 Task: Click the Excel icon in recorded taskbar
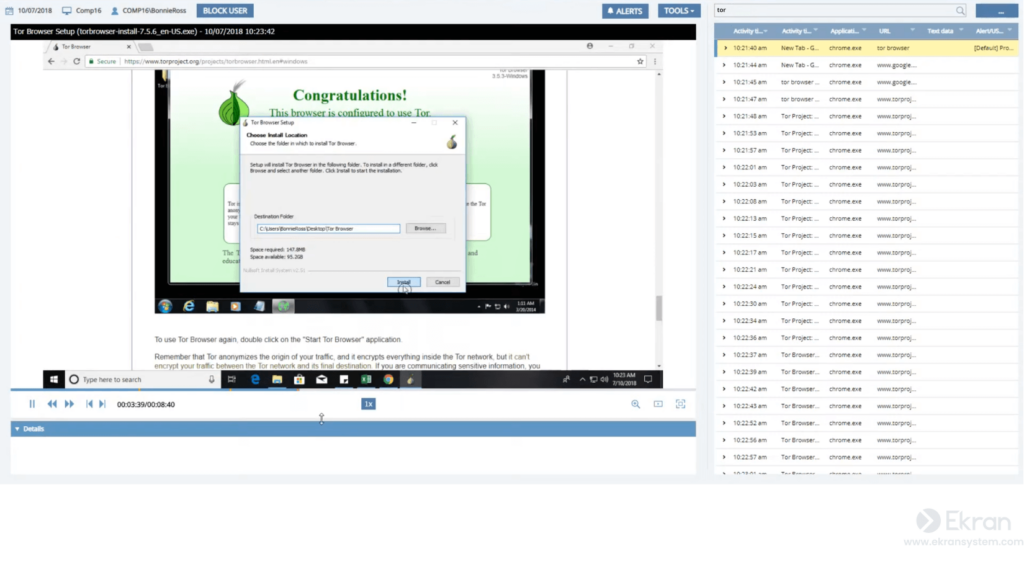(x=366, y=379)
